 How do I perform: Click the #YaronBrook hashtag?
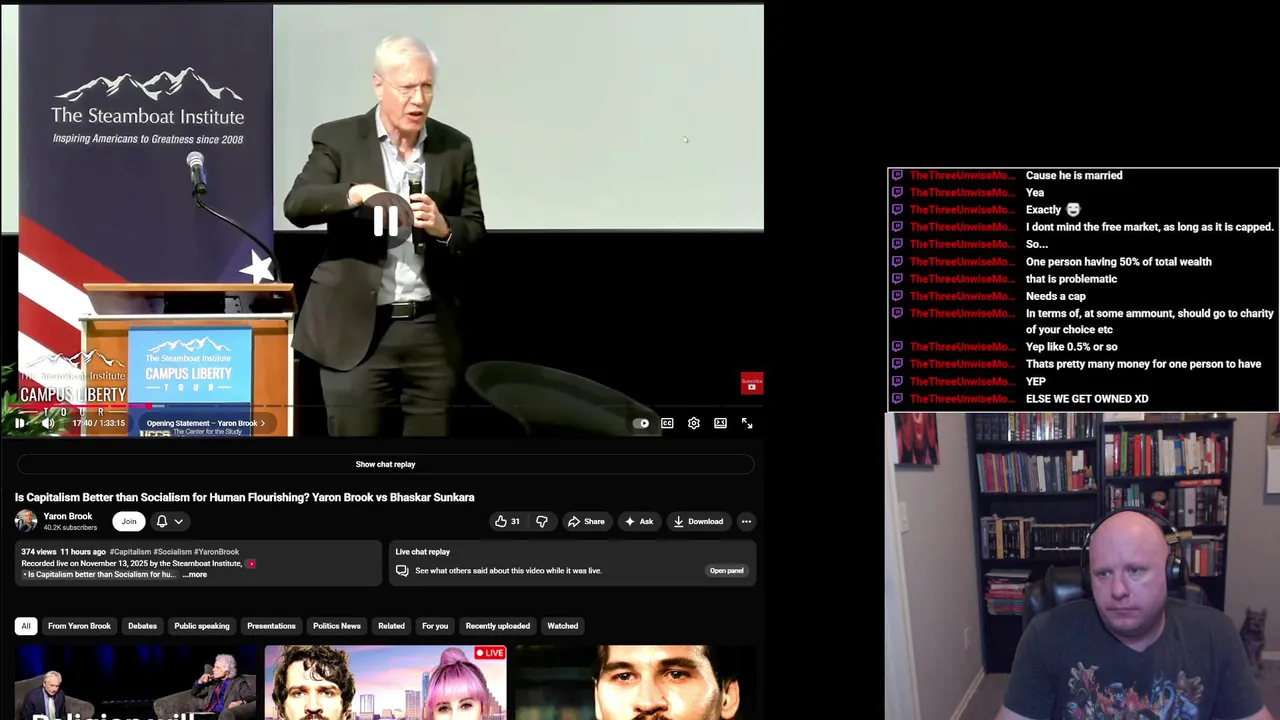point(217,552)
